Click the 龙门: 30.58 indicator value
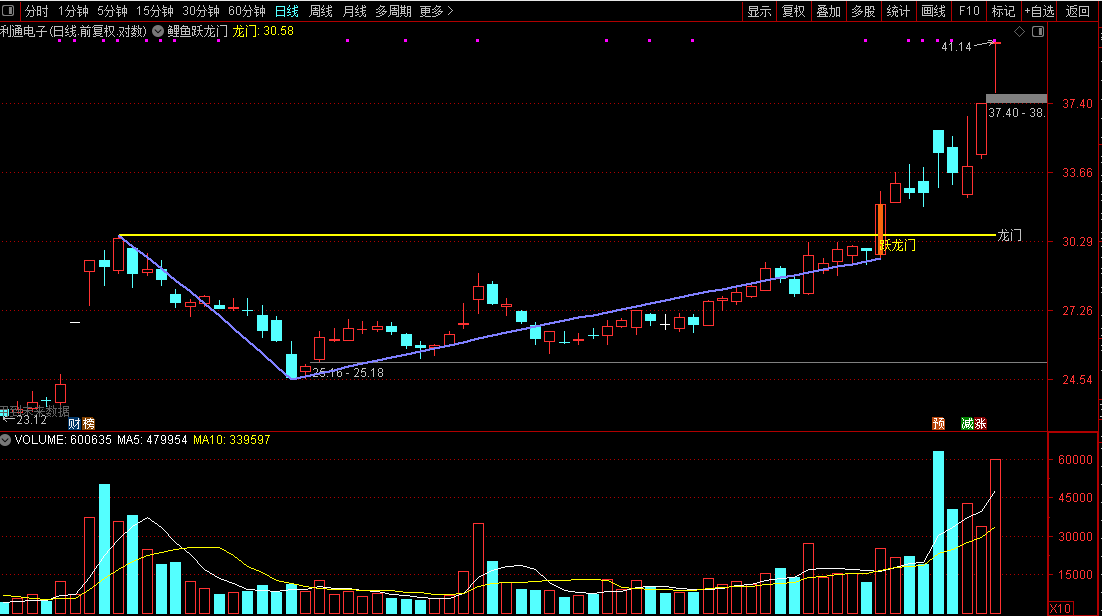 point(263,31)
